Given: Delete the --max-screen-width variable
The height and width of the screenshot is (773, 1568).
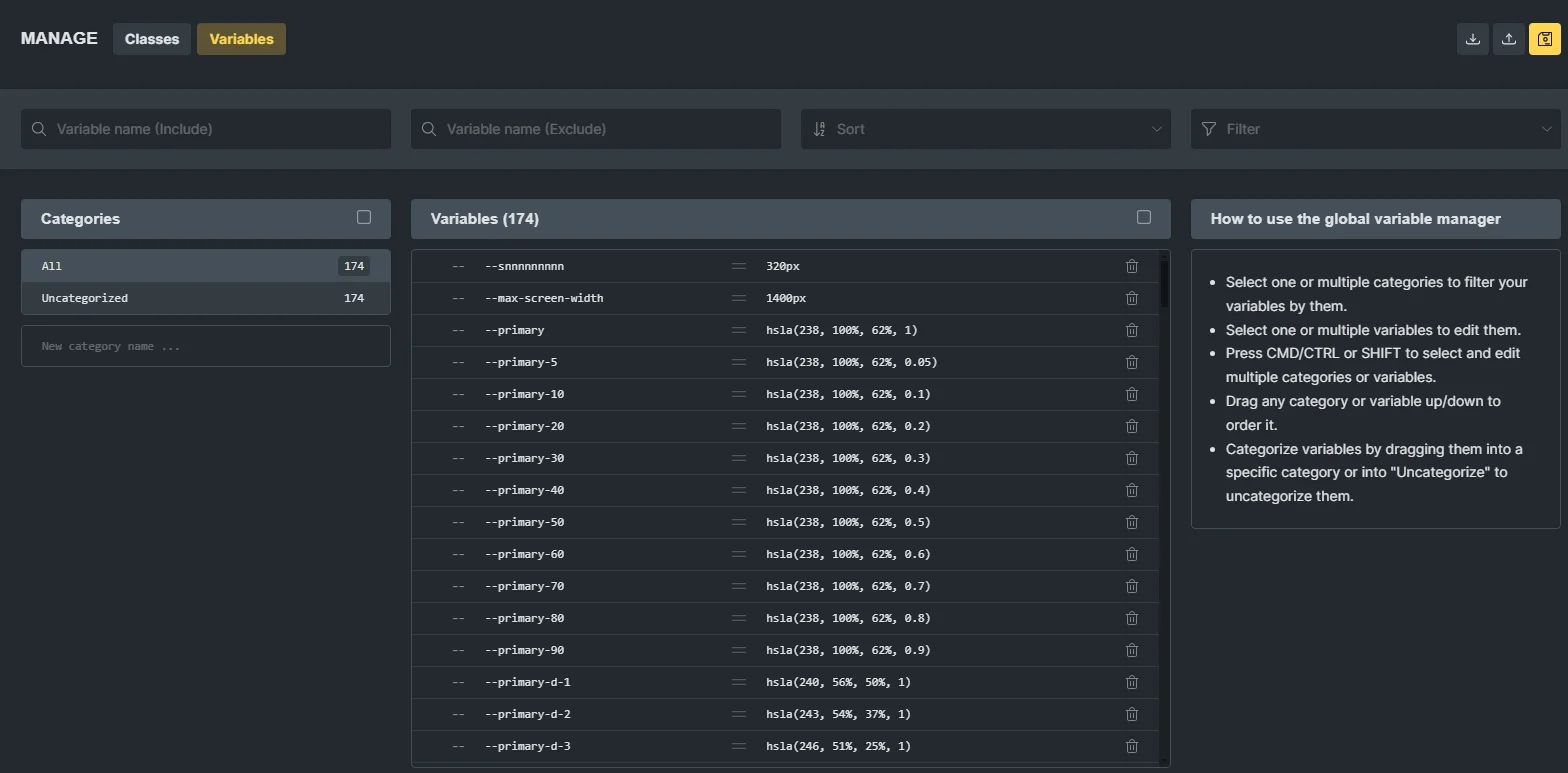Looking at the screenshot, I should point(1131,298).
